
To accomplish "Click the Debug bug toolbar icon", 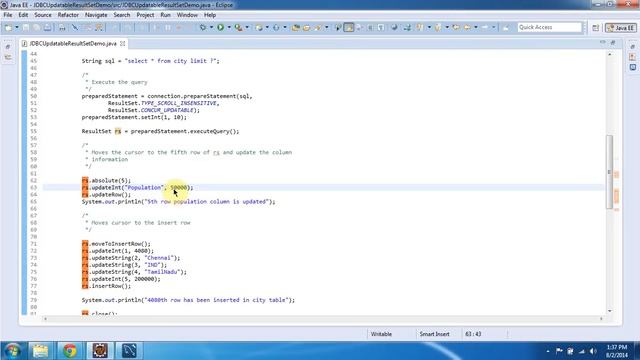I will (202, 27).
